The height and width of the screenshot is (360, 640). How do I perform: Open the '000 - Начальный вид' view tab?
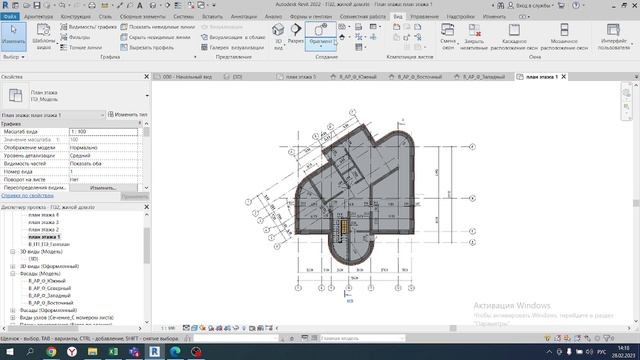[x=183, y=77]
